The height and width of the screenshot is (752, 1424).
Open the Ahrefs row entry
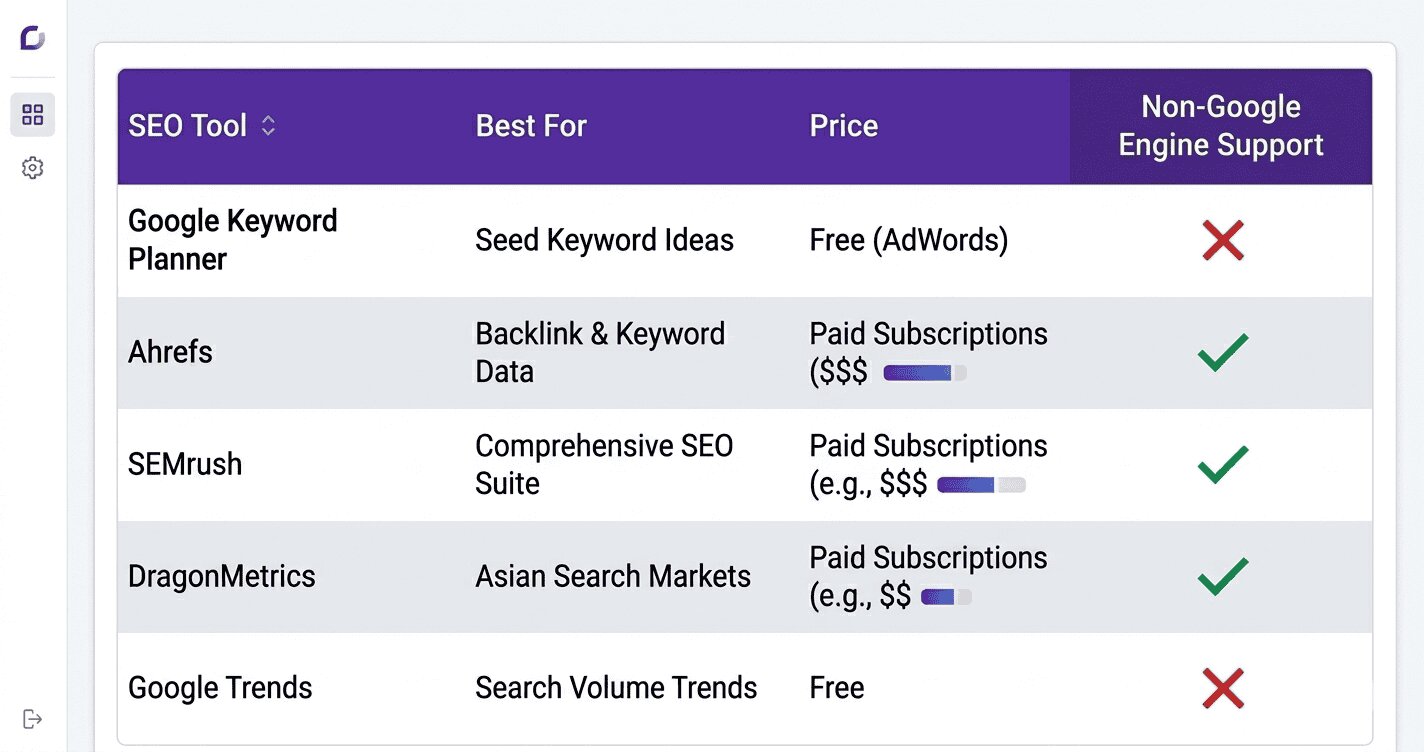click(170, 352)
